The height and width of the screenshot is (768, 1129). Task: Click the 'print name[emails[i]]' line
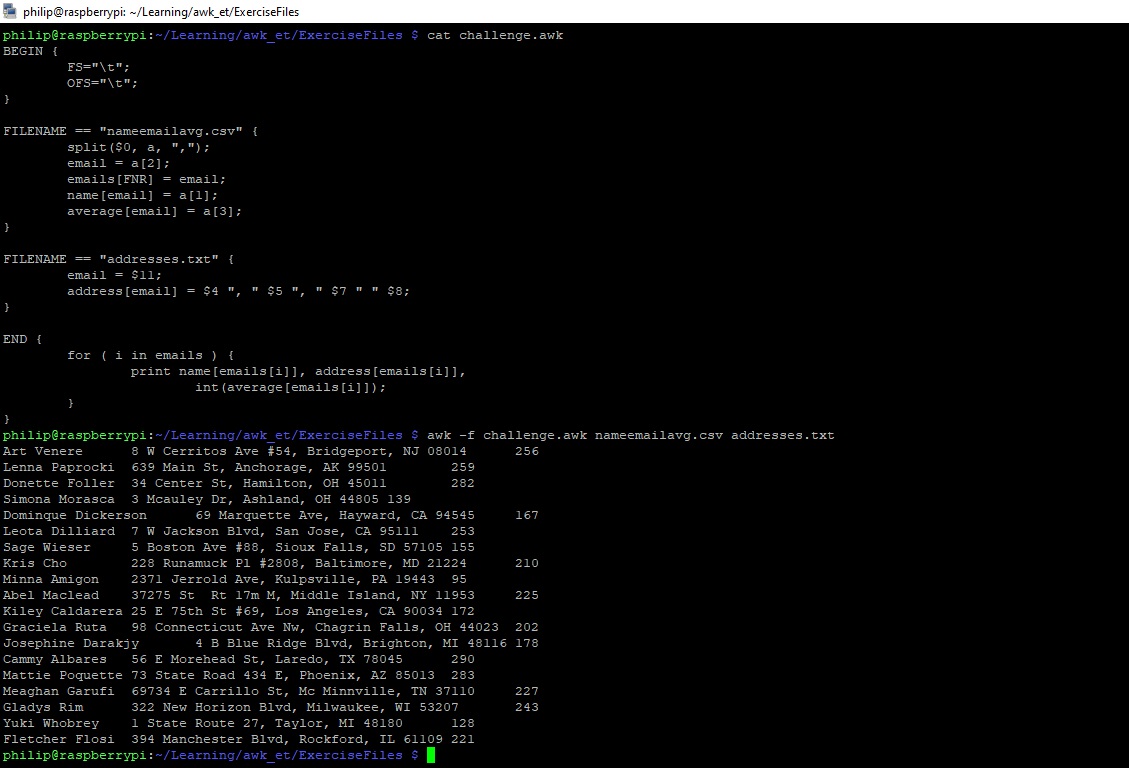pos(298,371)
